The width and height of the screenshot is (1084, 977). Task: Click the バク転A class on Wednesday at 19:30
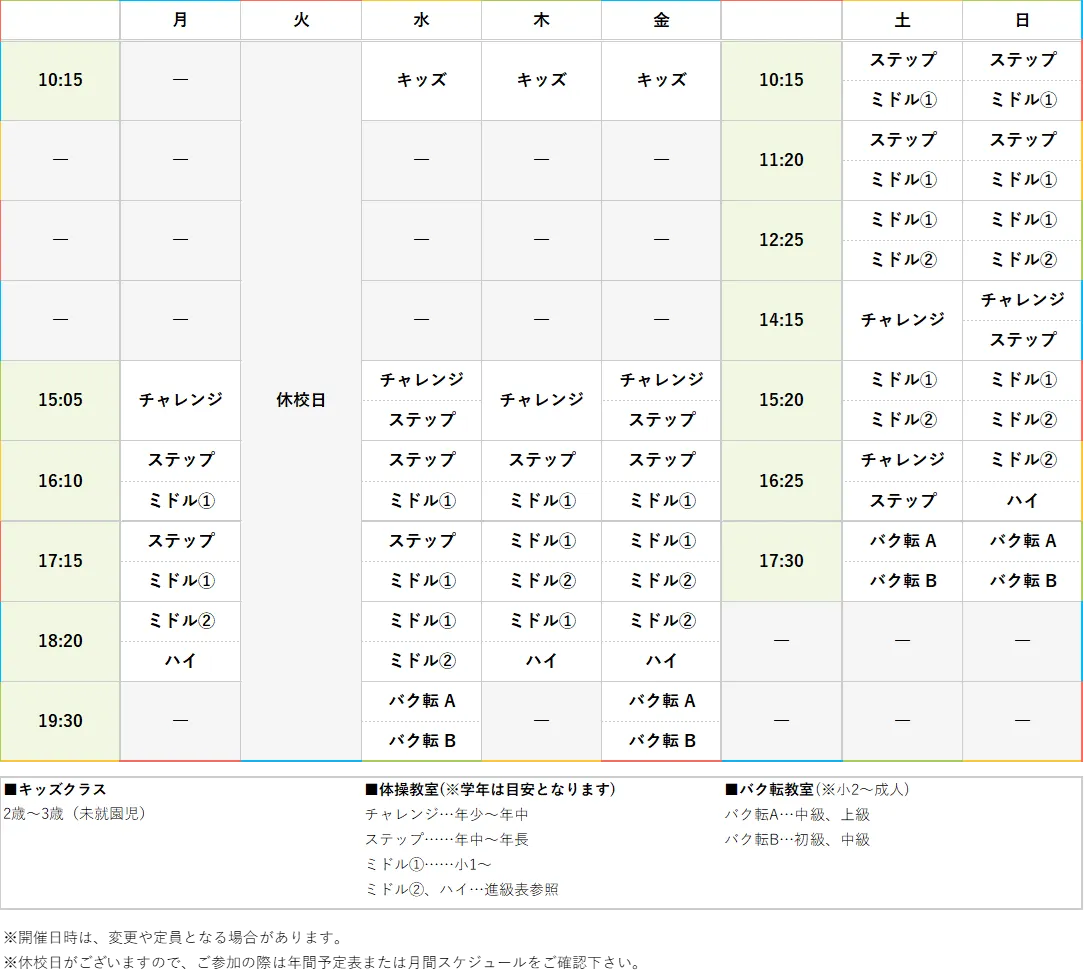point(420,701)
